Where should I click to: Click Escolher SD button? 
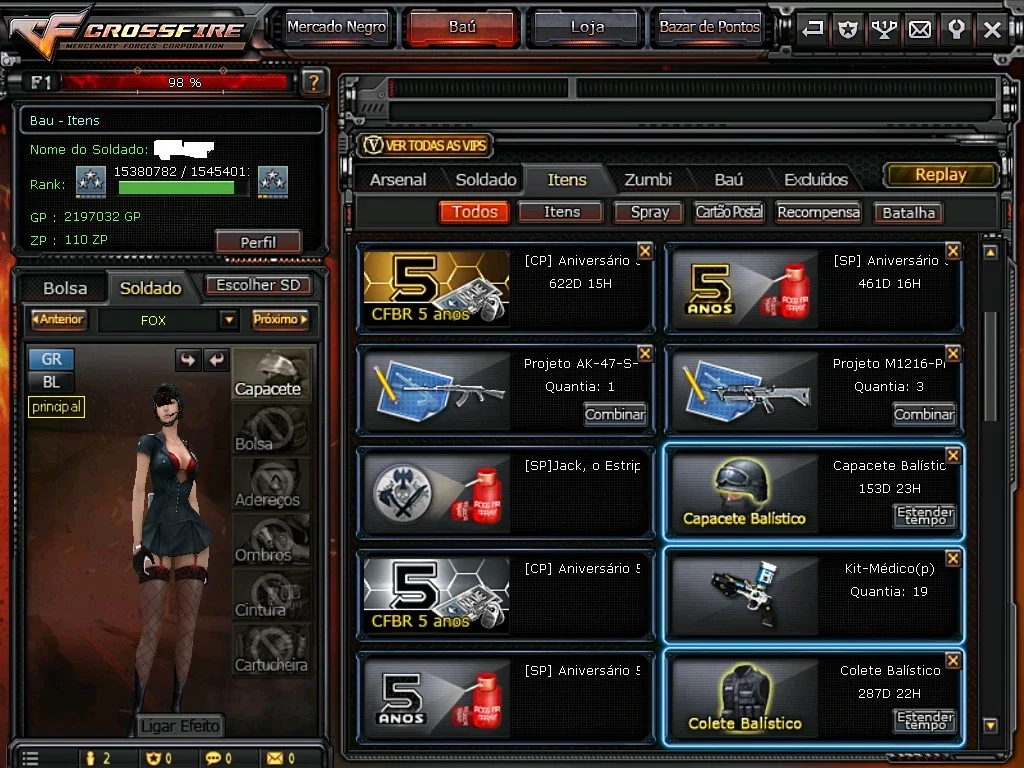[258, 285]
